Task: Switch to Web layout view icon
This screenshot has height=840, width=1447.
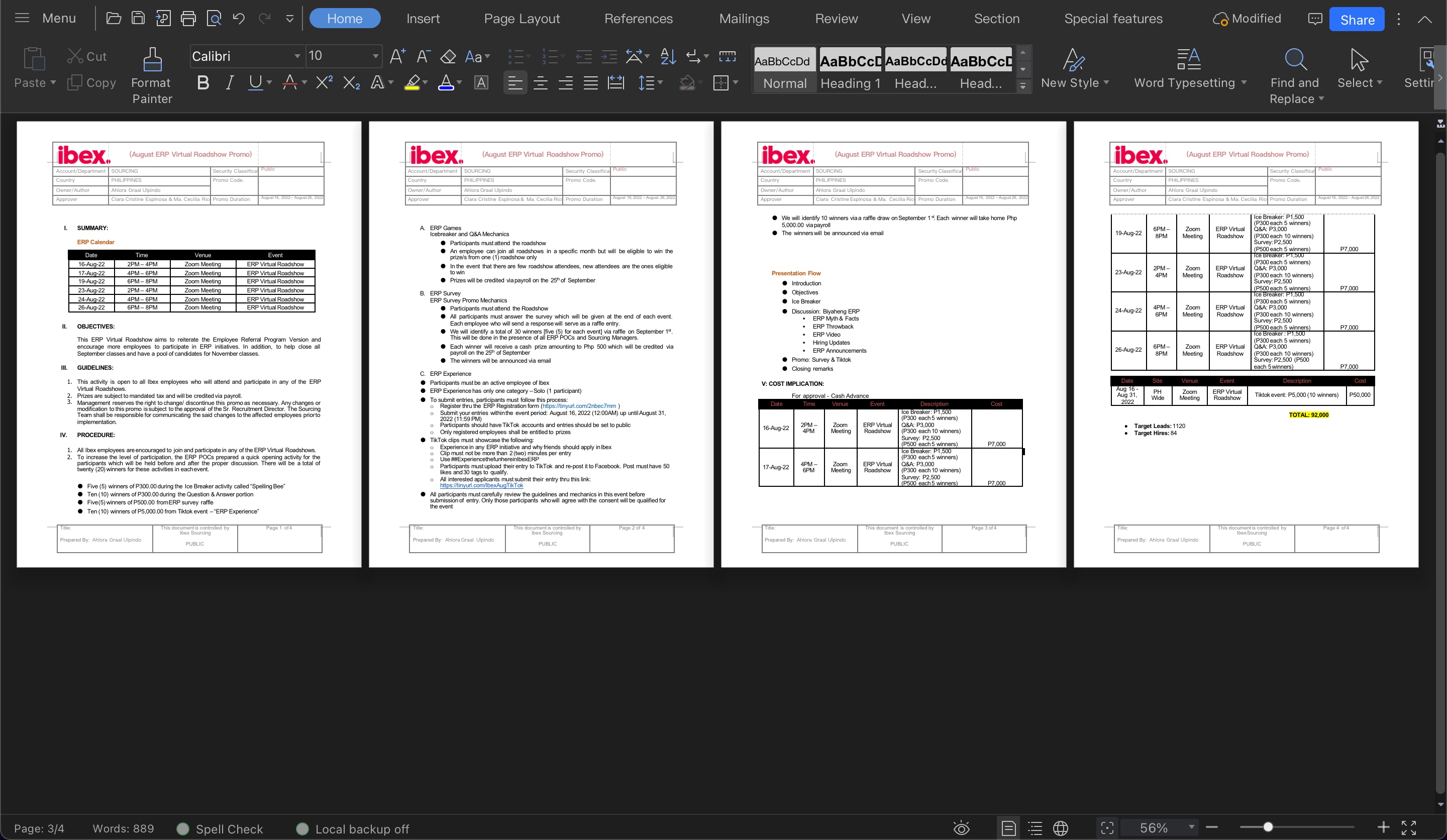Action: pyautogui.click(x=1061, y=828)
